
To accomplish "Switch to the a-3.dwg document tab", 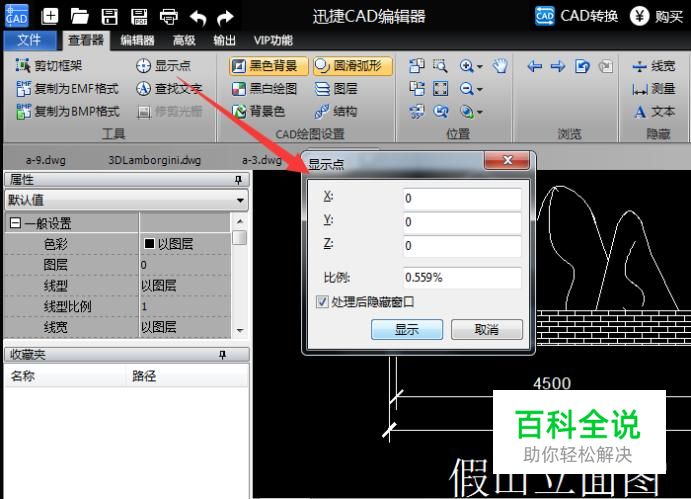I will 261,160.
